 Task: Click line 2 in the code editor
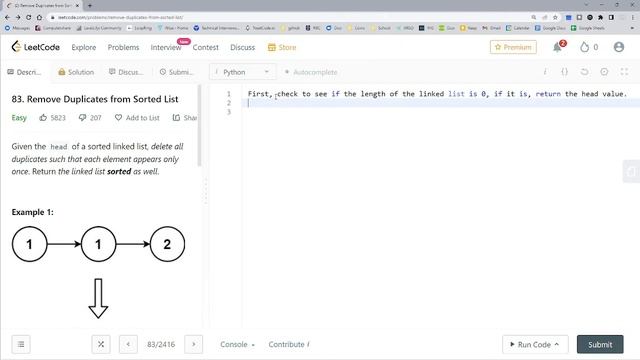click(x=441, y=103)
